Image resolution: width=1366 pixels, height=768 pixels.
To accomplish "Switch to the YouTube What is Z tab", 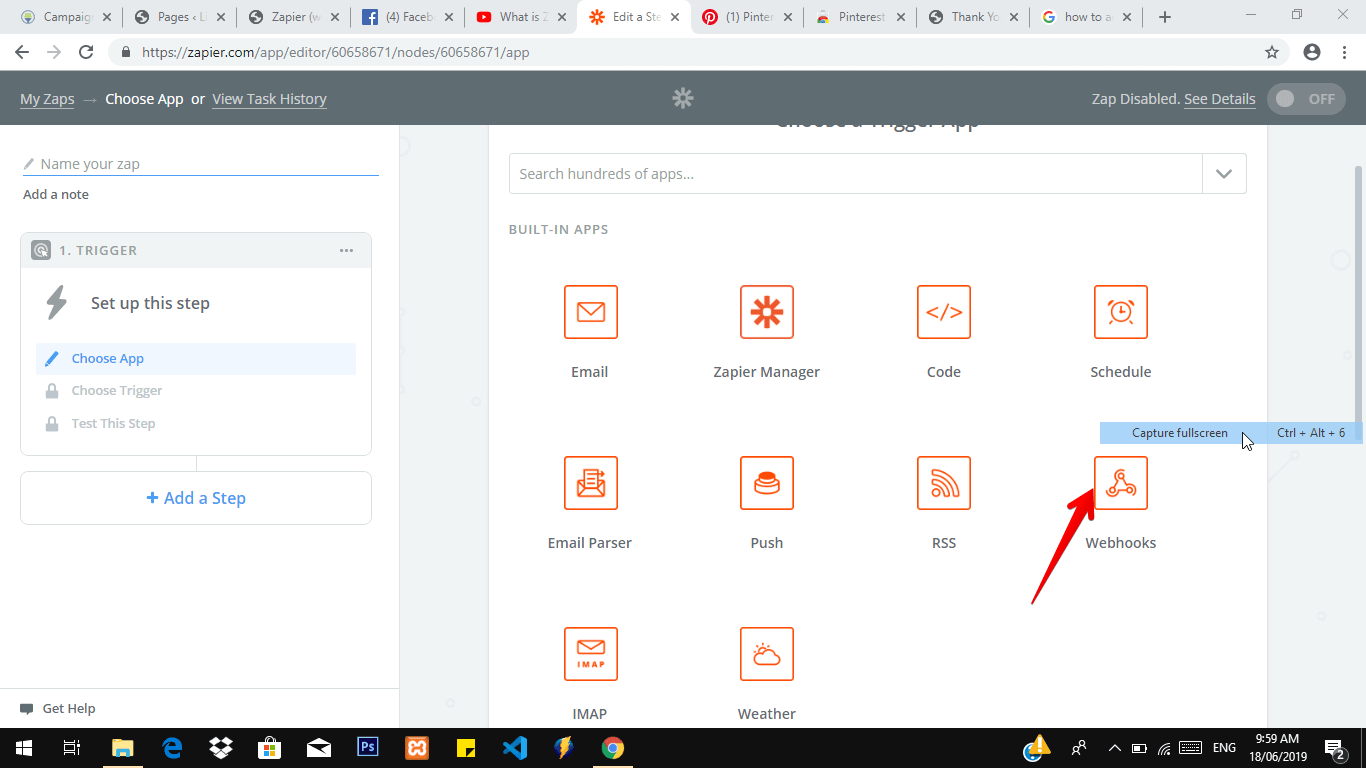I will 522,17.
